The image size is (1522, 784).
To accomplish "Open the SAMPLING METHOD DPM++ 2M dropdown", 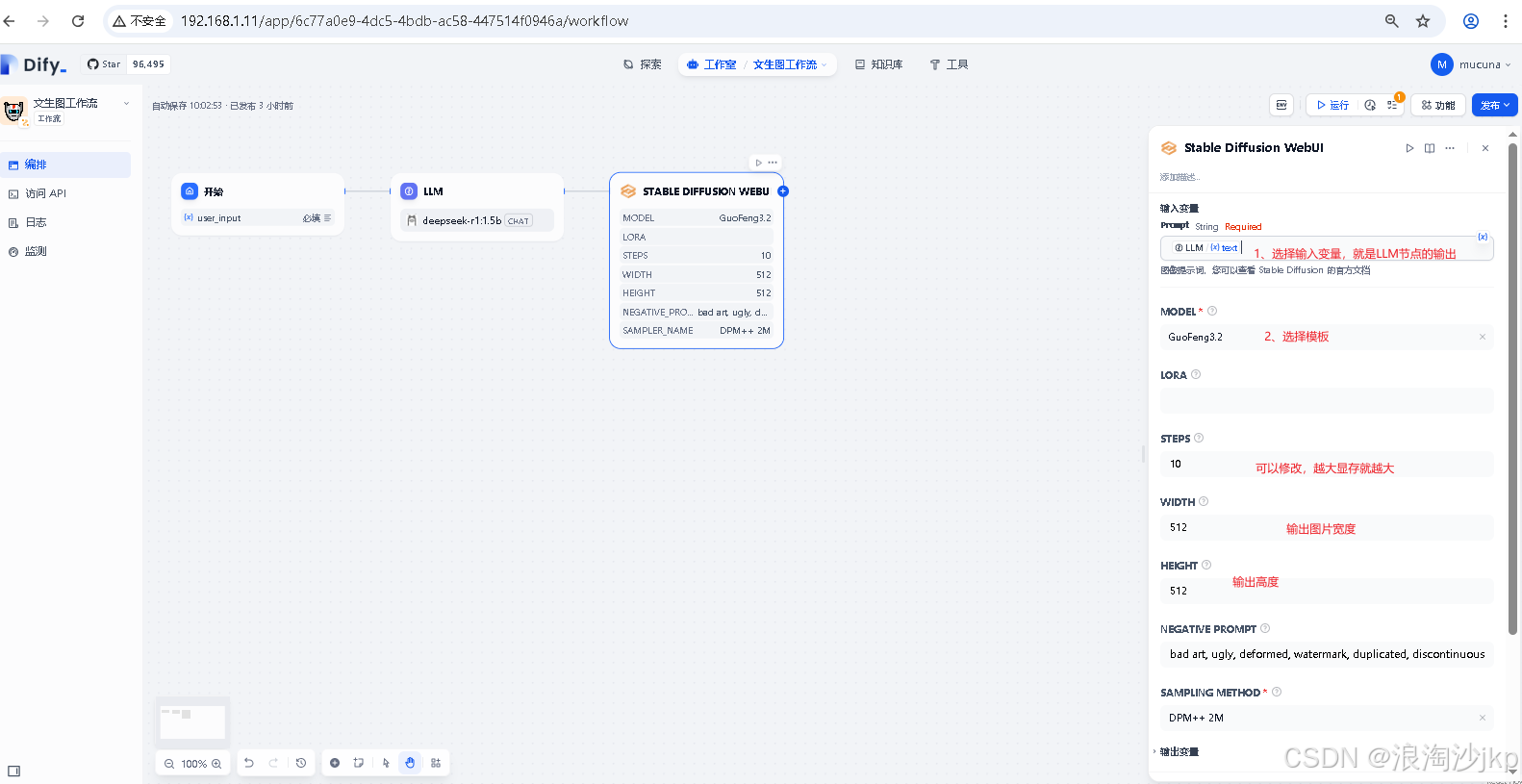I will pos(1327,718).
